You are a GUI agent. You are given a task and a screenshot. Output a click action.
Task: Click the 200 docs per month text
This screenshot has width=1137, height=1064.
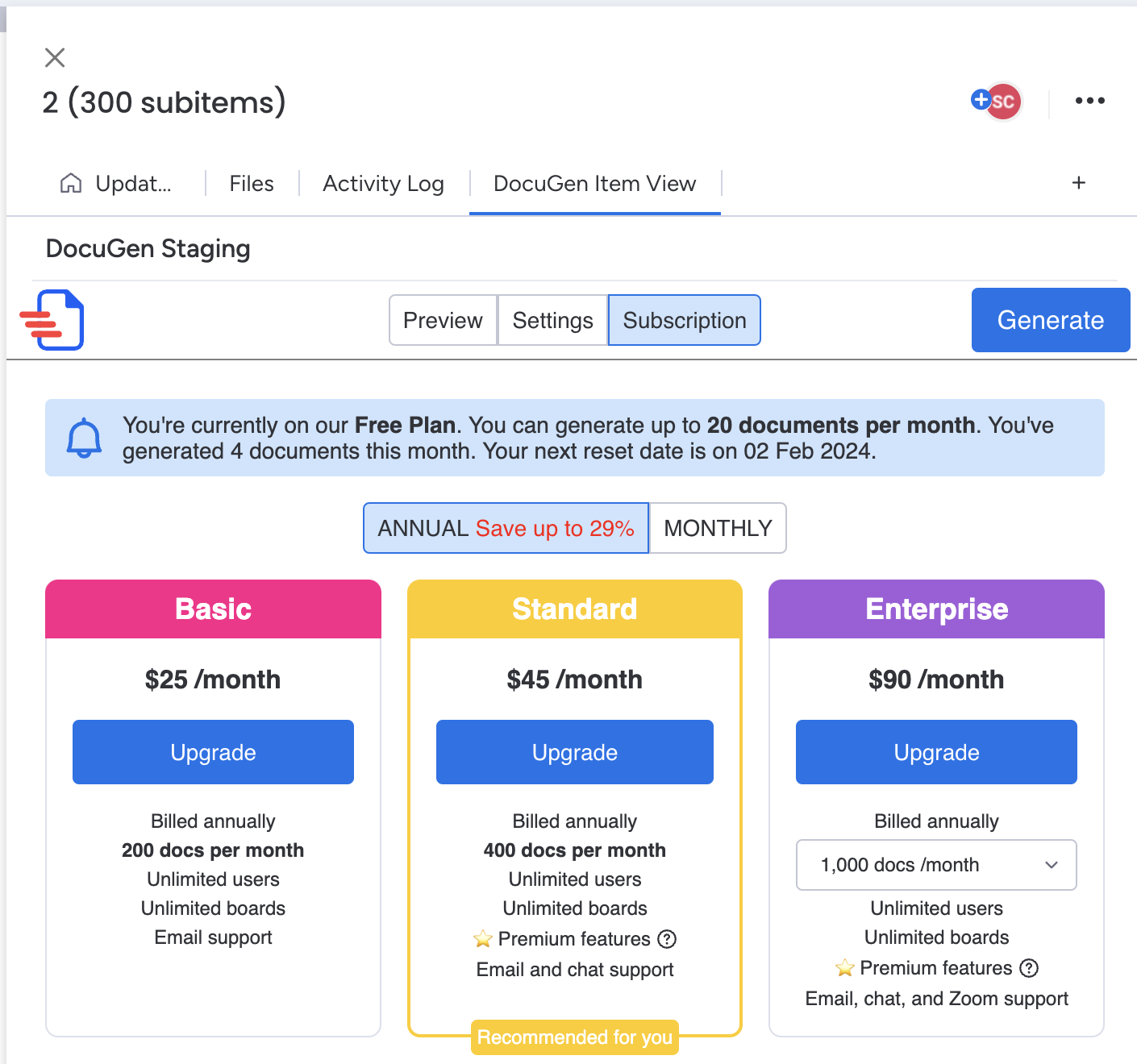(x=213, y=850)
